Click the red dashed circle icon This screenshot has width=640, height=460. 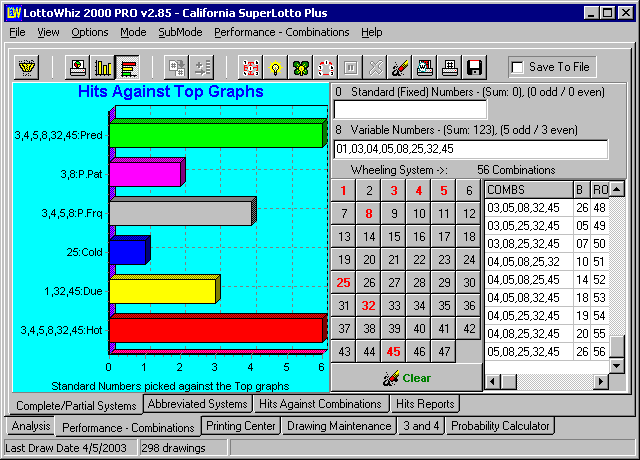pyautogui.click(x=326, y=67)
